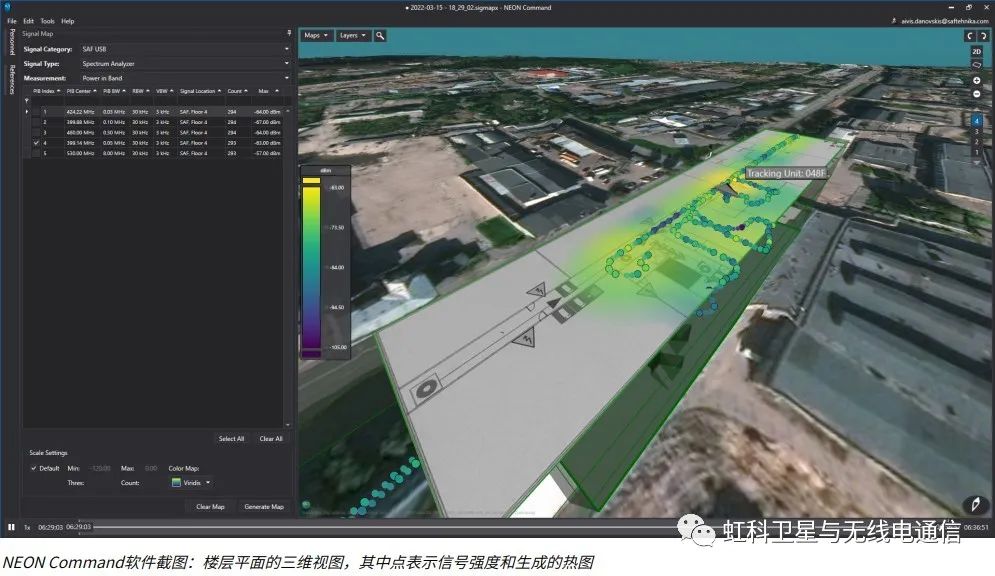Select the -63.00 dBm max cell
The height and width of the screenshot is (576, 995).
click(267, 143)
